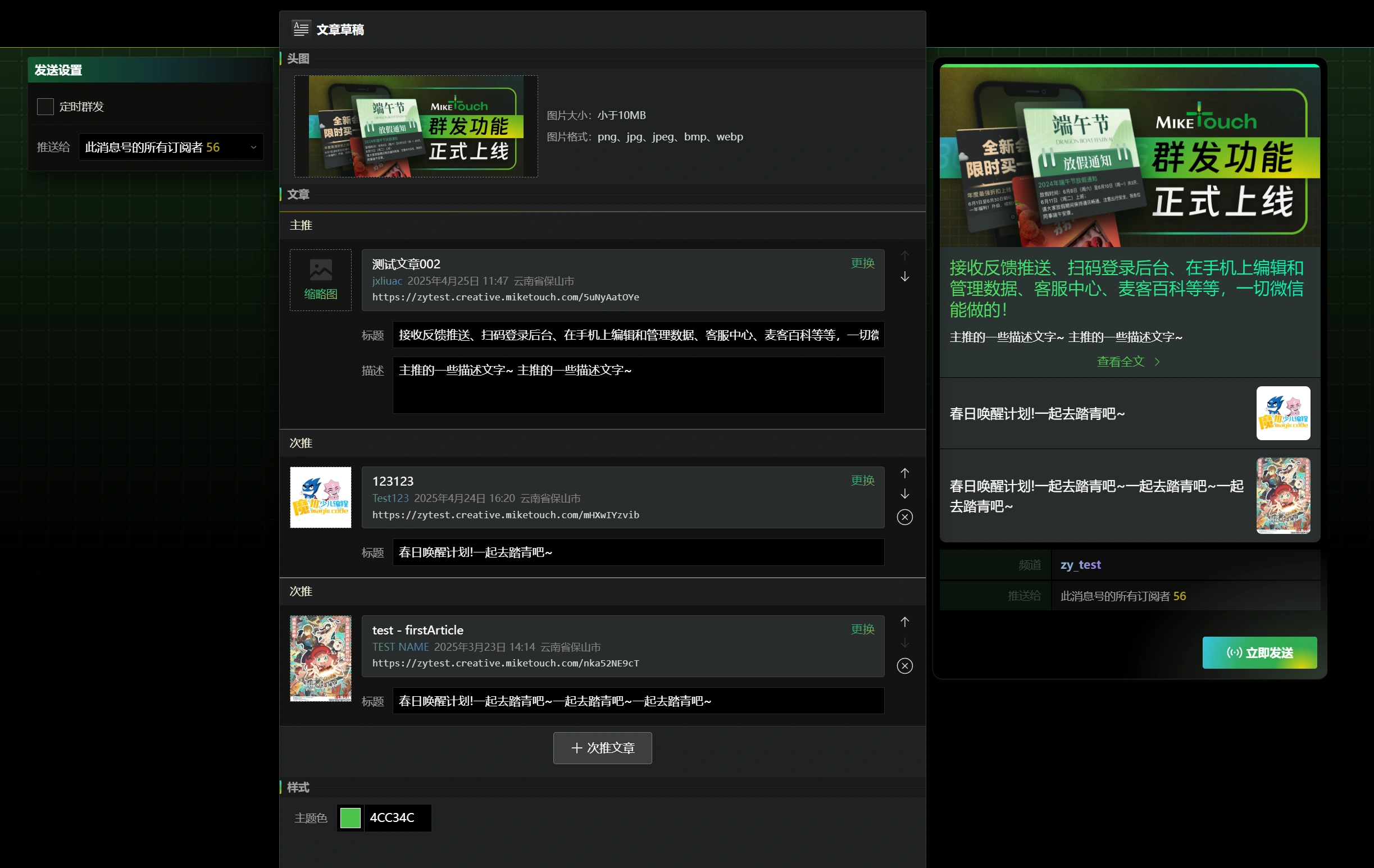Click the 缩略图 placeholder image icon
The height and width of the screenshot is (868, 1374).
click(x=321, y=269)
